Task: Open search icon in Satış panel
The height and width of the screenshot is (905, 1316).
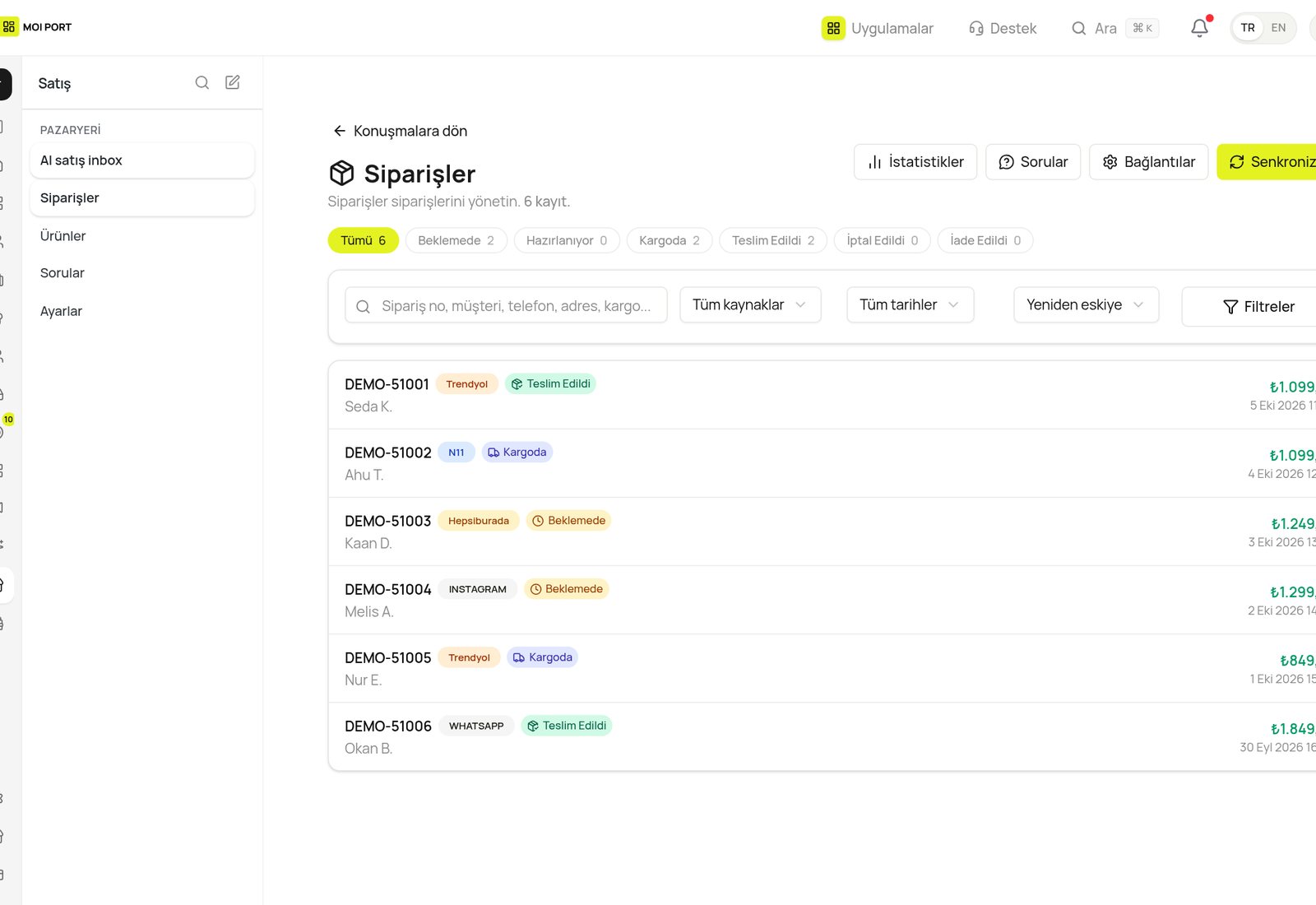Action: tap(202, 82)
